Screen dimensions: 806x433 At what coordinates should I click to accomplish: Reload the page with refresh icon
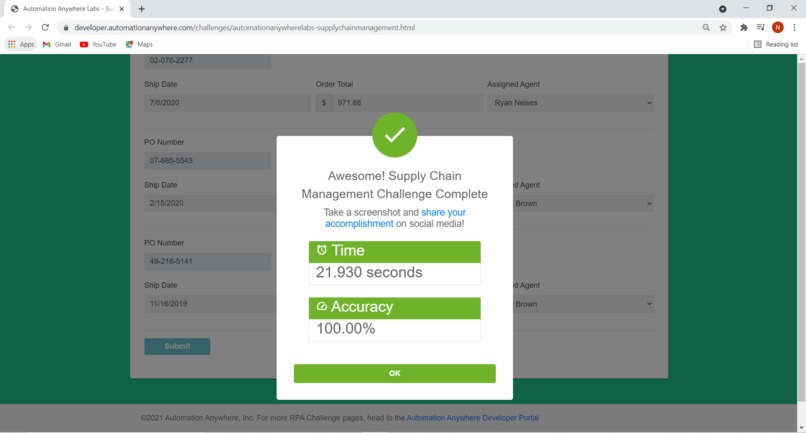(45, 27)
